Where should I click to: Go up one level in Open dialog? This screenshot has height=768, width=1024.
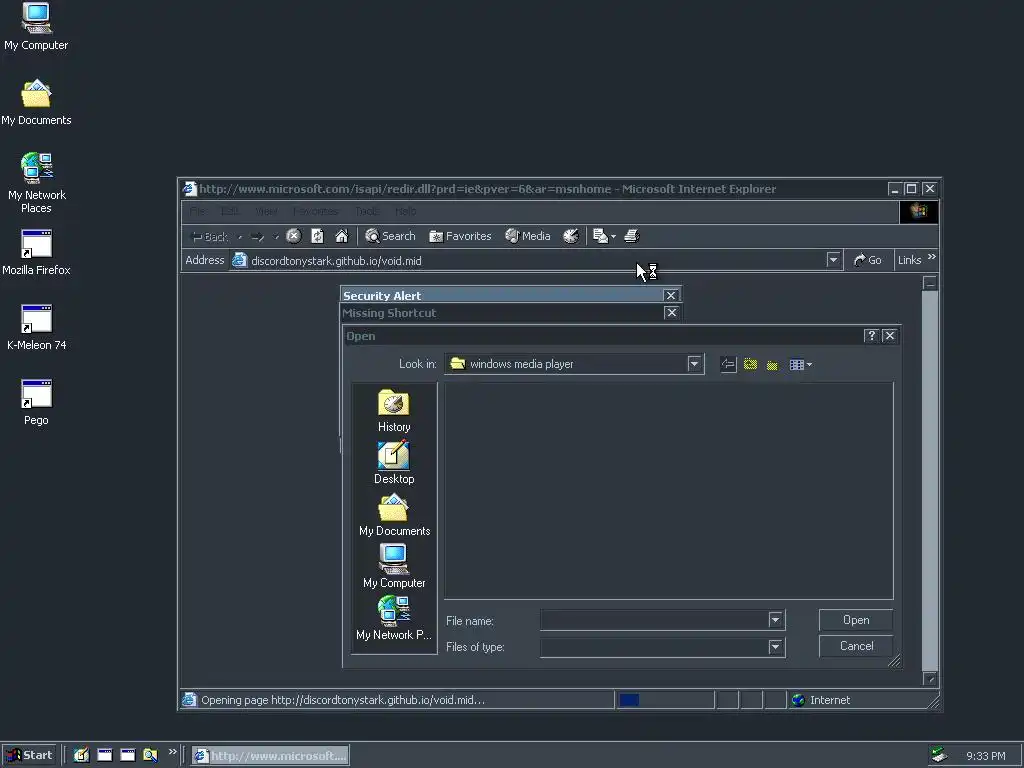[x=750, y=364]
